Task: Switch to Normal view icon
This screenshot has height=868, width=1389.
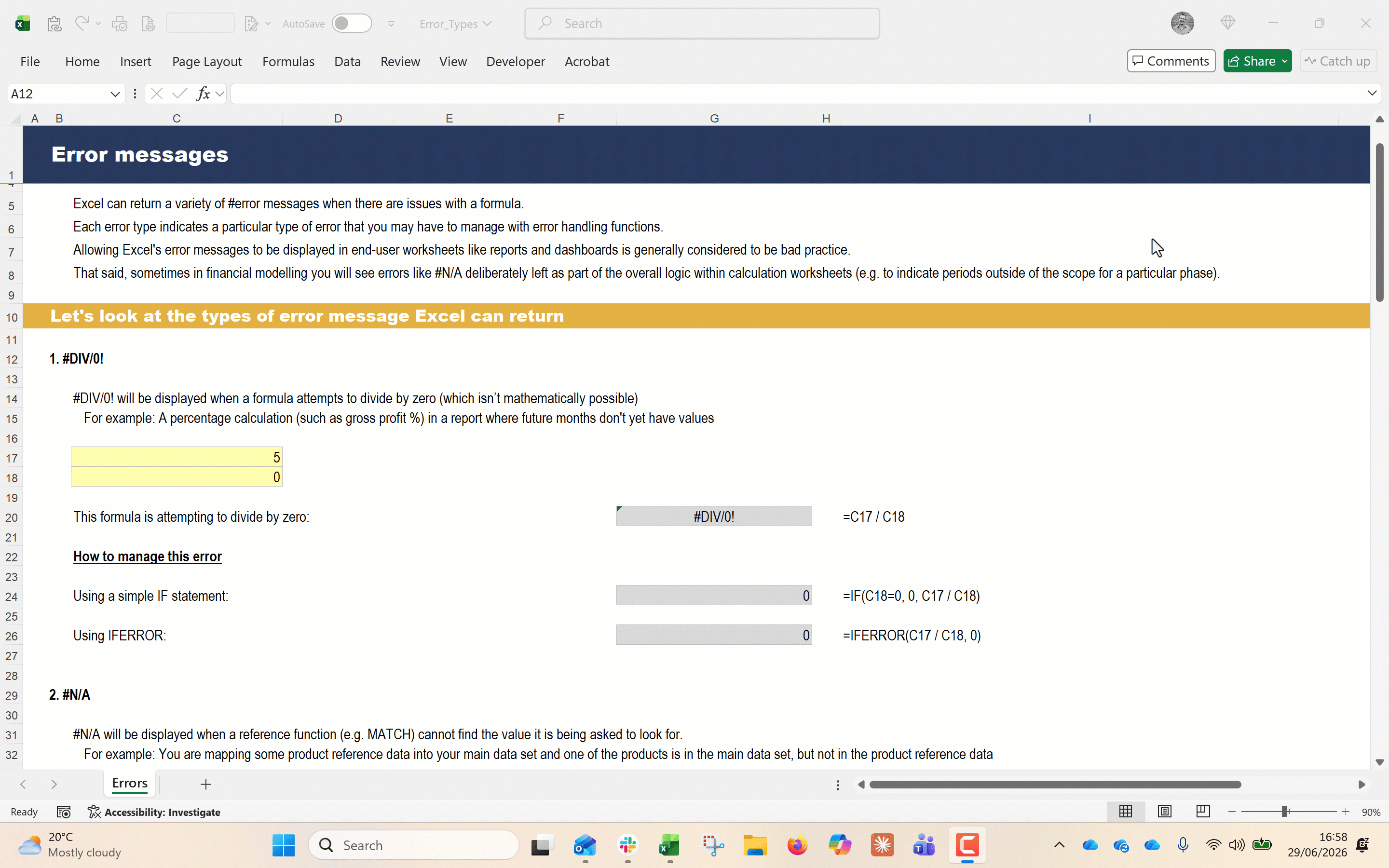Action: pos(1126,812)
